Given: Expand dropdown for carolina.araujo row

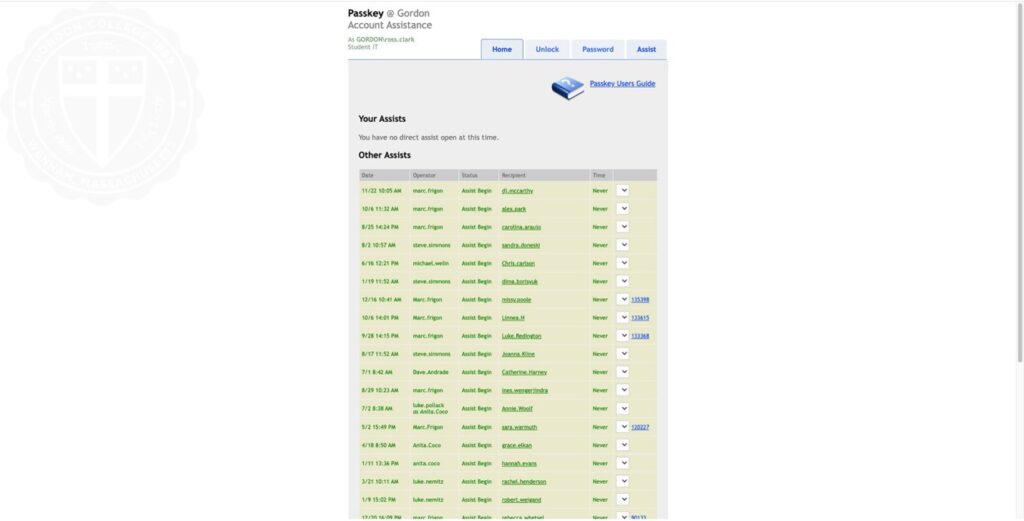Looking at the screenshot, I should (x=623, y=227).
